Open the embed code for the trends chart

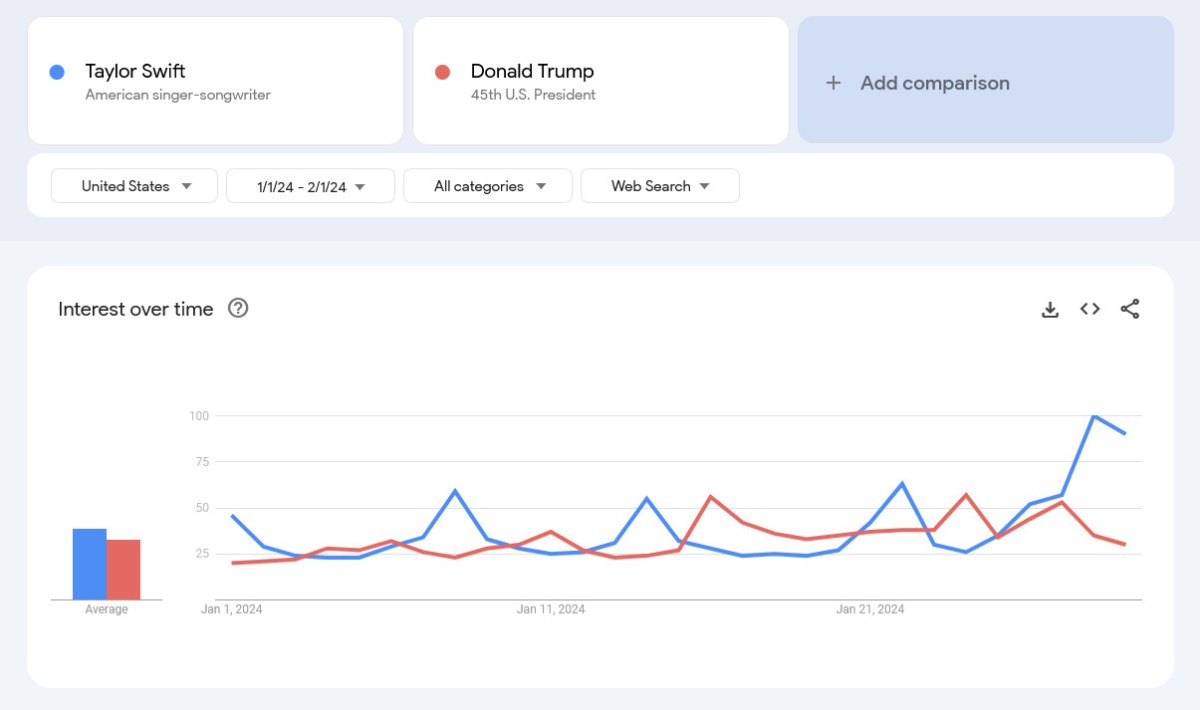1089,309
